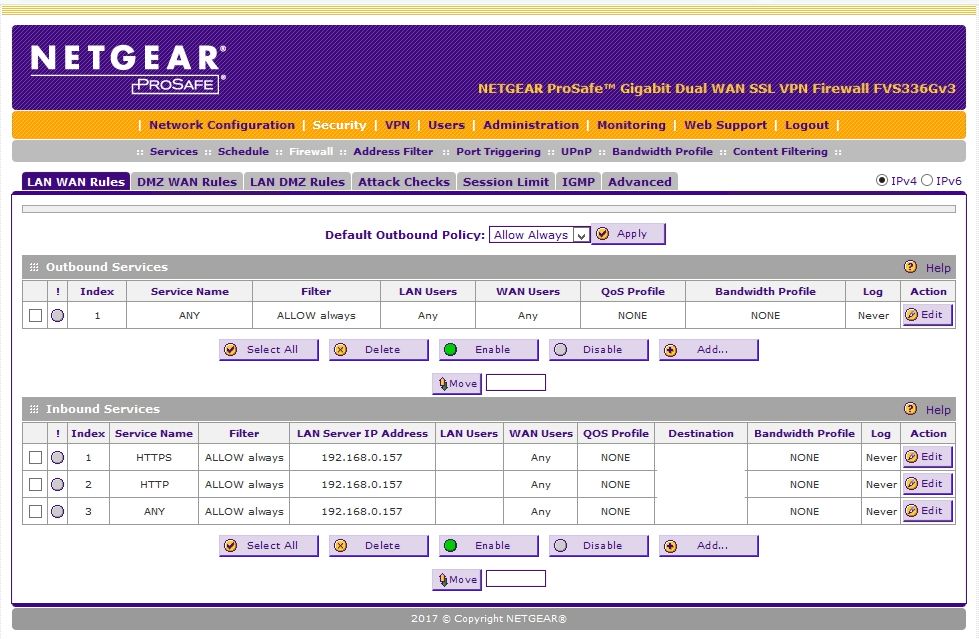The image size is (979, 639).
Task: Select All outbound services
Action: coord(268,350)
